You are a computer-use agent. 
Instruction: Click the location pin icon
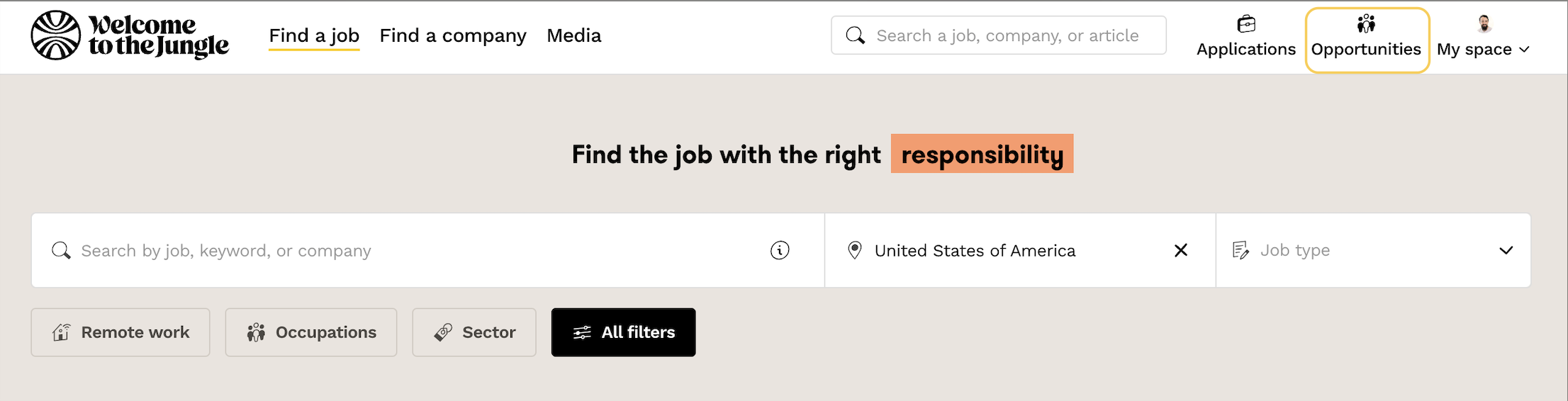click(x=855, y=250)
